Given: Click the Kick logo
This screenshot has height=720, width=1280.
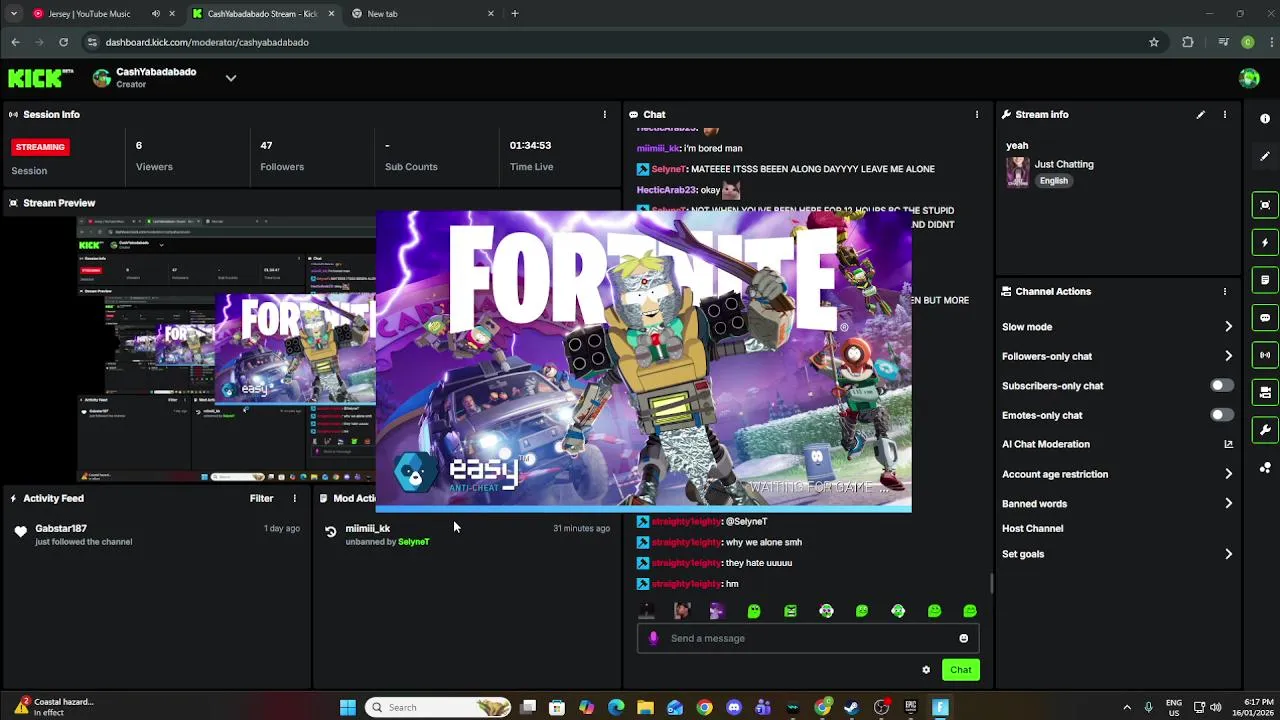Looking at the screenshot, I should click(41, 78).
